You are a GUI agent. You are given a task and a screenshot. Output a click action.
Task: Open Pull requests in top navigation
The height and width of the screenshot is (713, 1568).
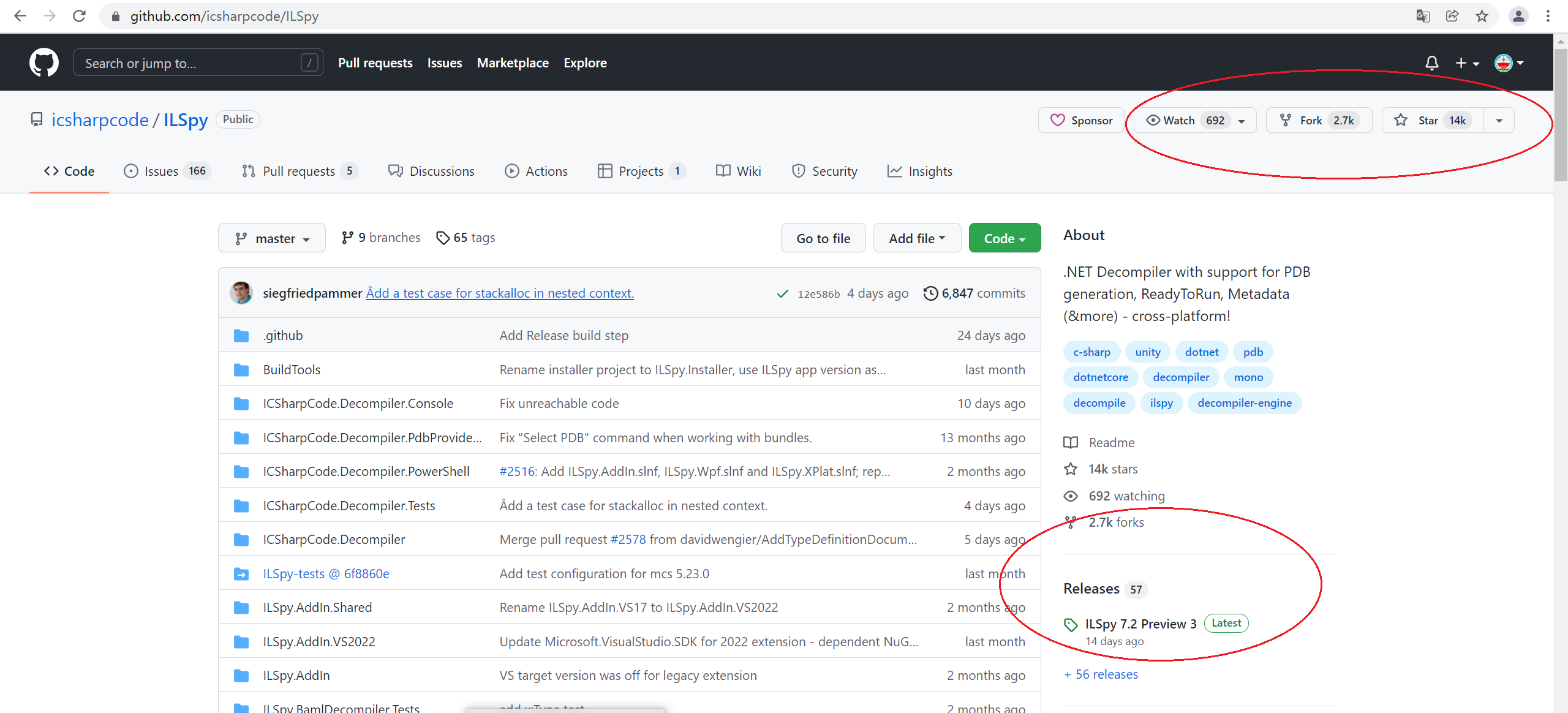click(x=375, y=62)
